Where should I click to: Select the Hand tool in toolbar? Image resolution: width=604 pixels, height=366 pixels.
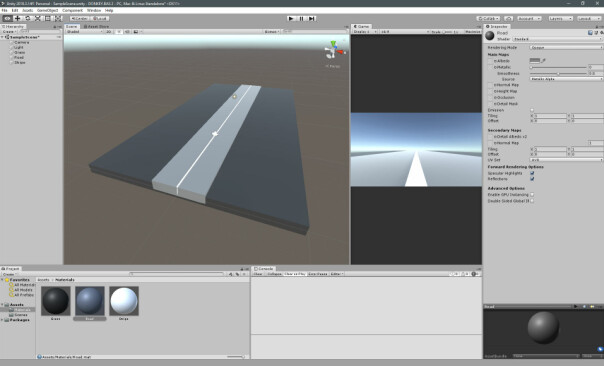(7, 18)
